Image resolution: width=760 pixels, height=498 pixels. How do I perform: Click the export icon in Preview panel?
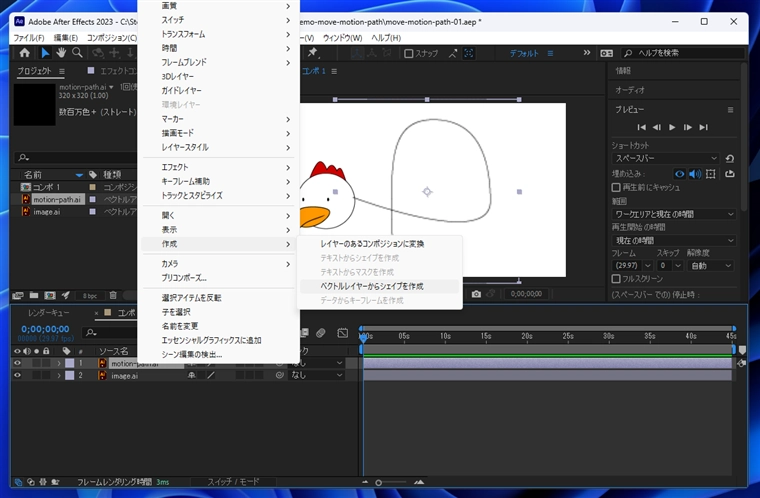(729, 174)
